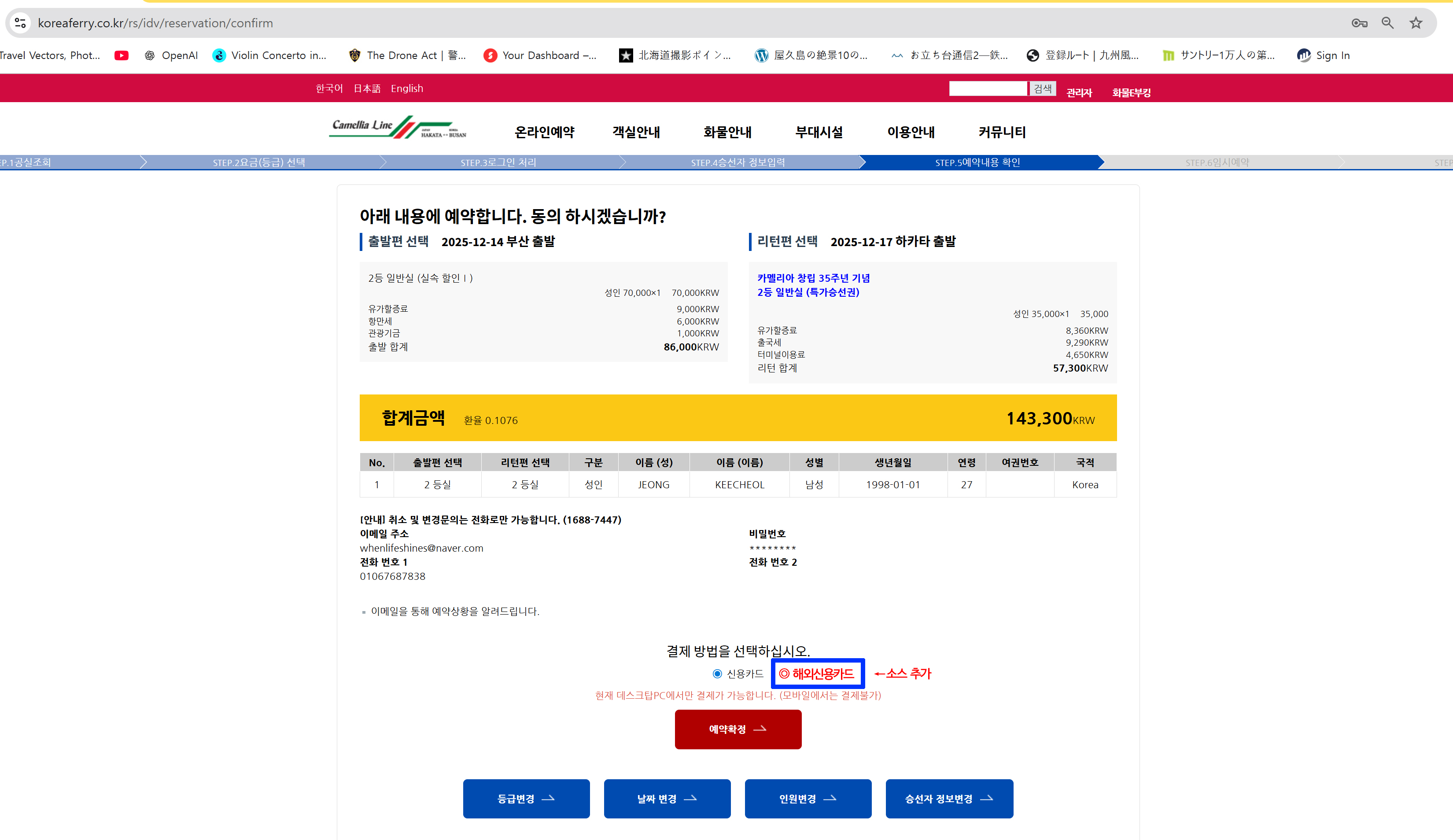Click the zoom magnifier icon in the address bar

click(1387, 23)
